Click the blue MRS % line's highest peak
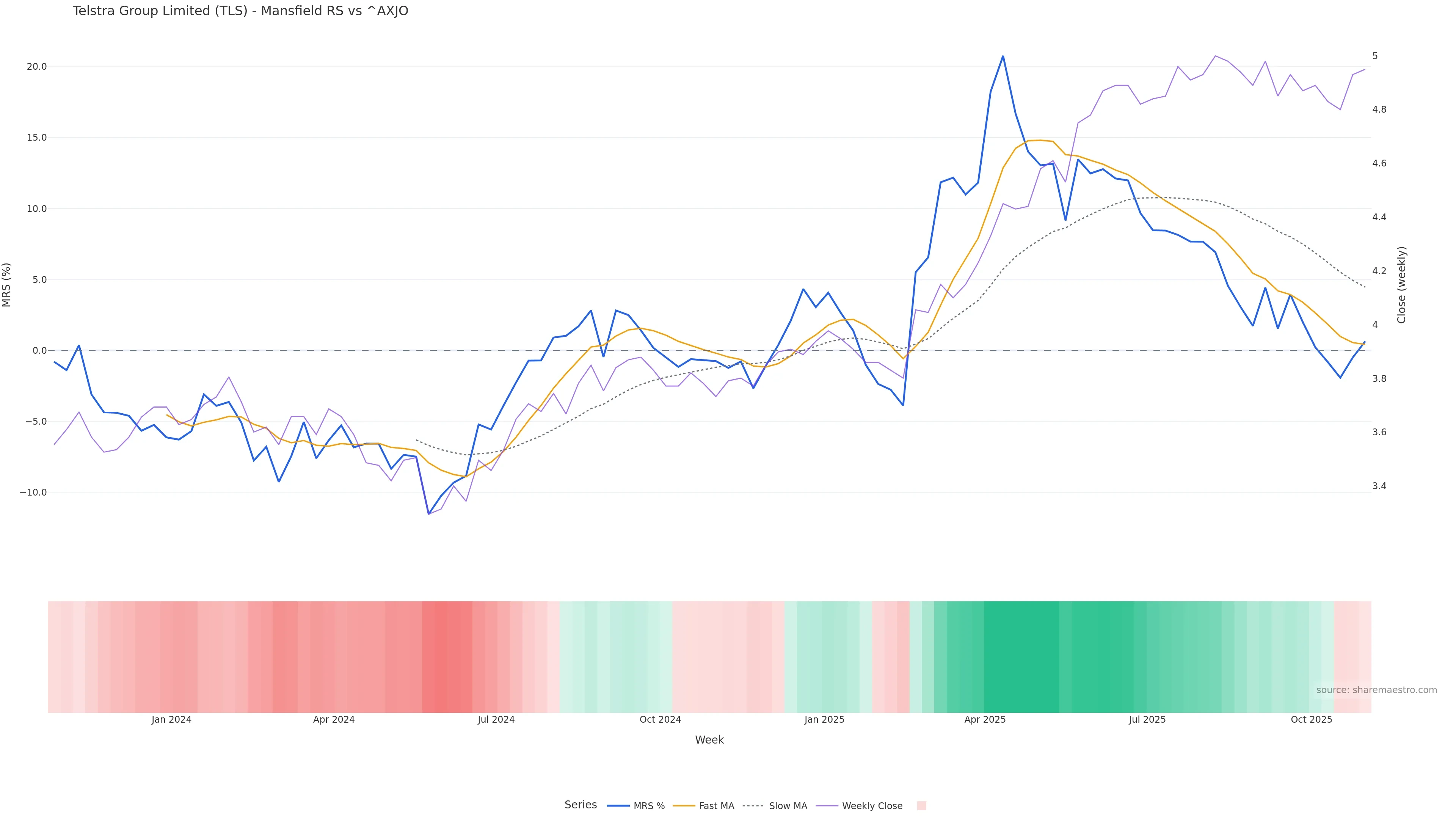 [x=1003, y=56]
